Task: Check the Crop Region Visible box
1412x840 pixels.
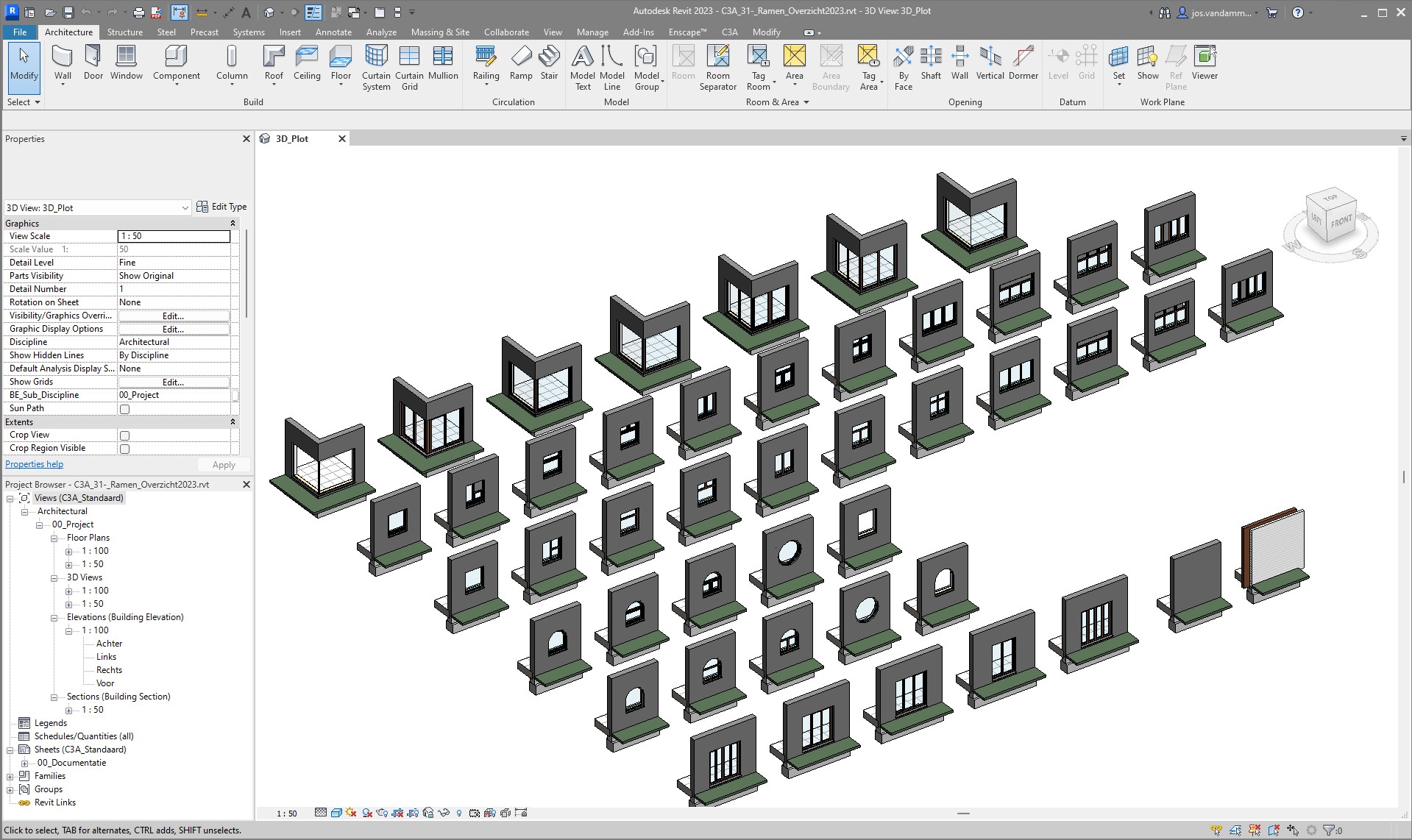Action: point(124,449)
